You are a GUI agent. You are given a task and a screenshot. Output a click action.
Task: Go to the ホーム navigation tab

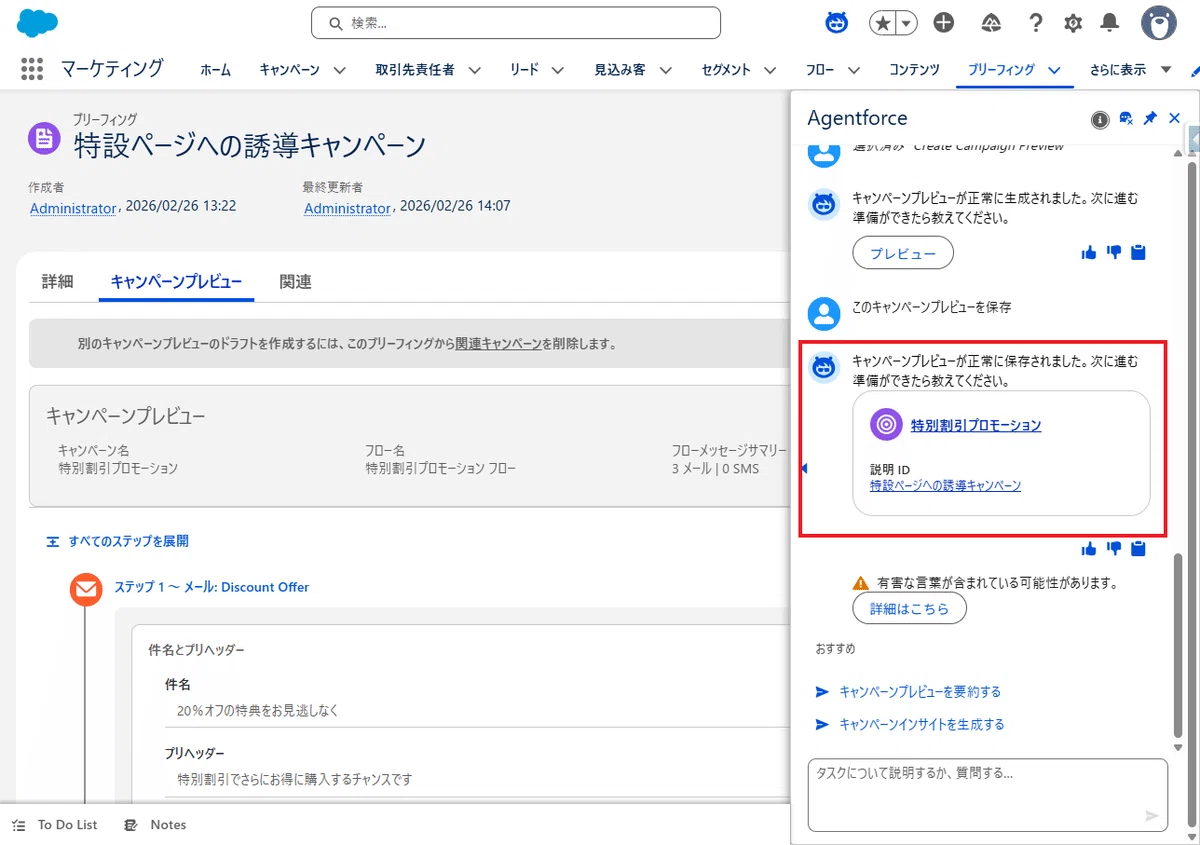215,70
